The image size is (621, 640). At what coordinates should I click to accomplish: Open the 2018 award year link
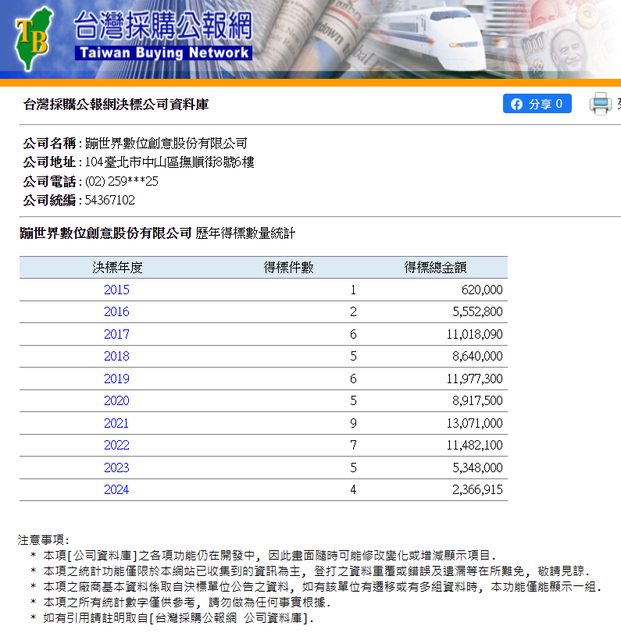click(116, 356)
